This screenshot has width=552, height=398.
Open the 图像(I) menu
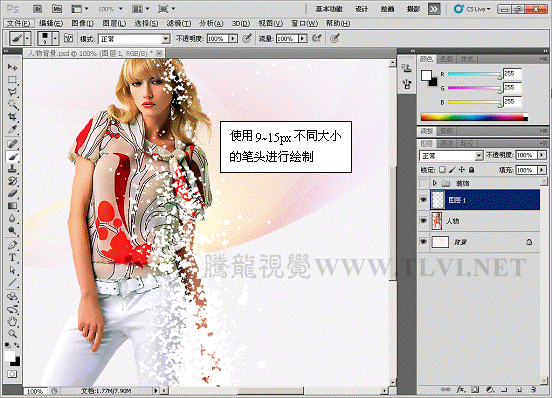click(x=82, y=24)
